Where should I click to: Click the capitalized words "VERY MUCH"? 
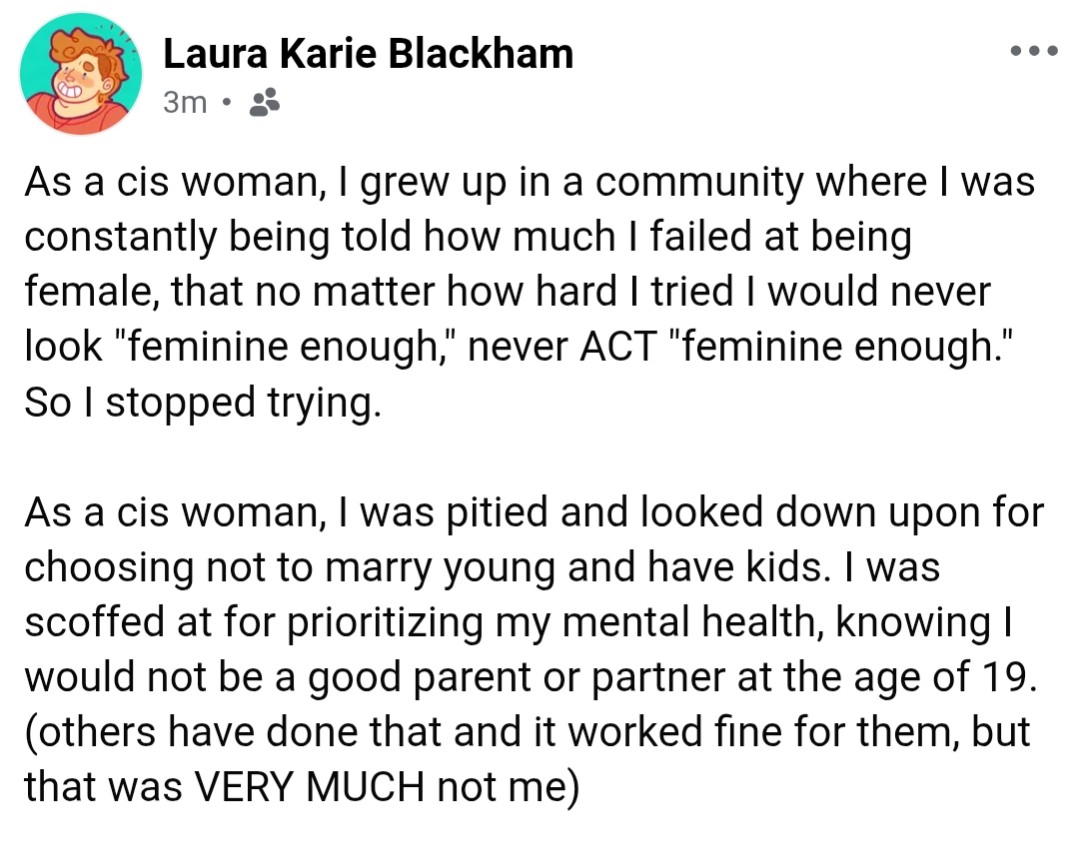point(307,786)
